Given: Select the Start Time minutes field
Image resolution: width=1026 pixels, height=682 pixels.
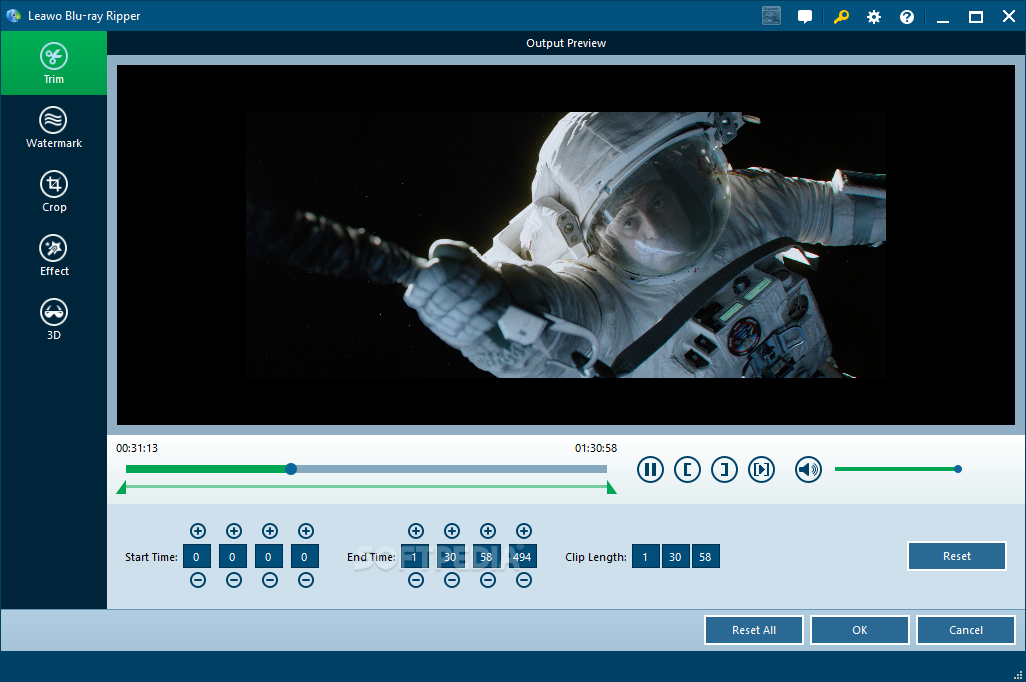Looking at the screenshot, I should pos(232,556).
